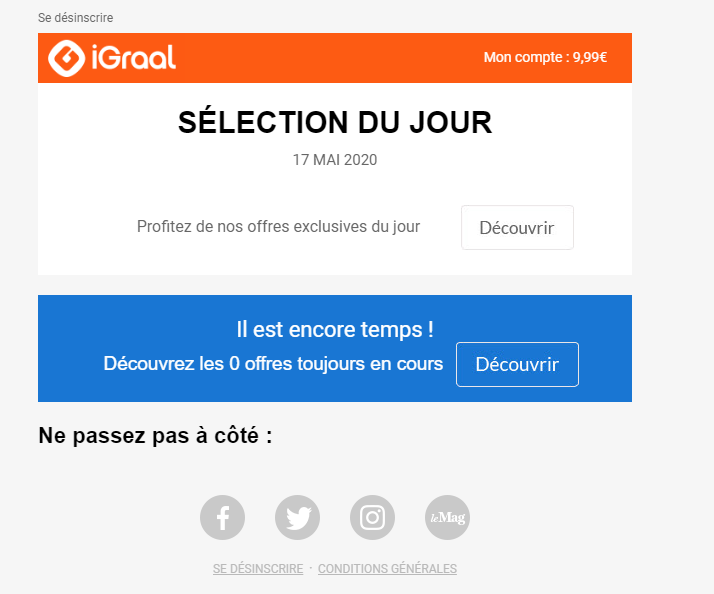This screenshot has height=594, width=714.
Task: Click "Découvrez les 0 offres toujours en cours"
Action: [x=273, y=364]
